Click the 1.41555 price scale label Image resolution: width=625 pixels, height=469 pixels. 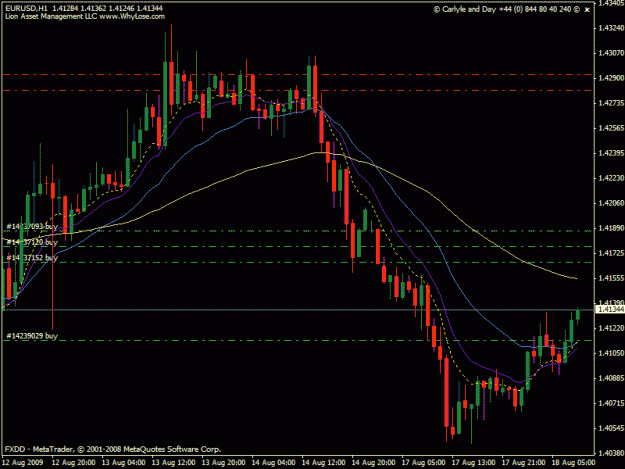(x=611, y=278)
